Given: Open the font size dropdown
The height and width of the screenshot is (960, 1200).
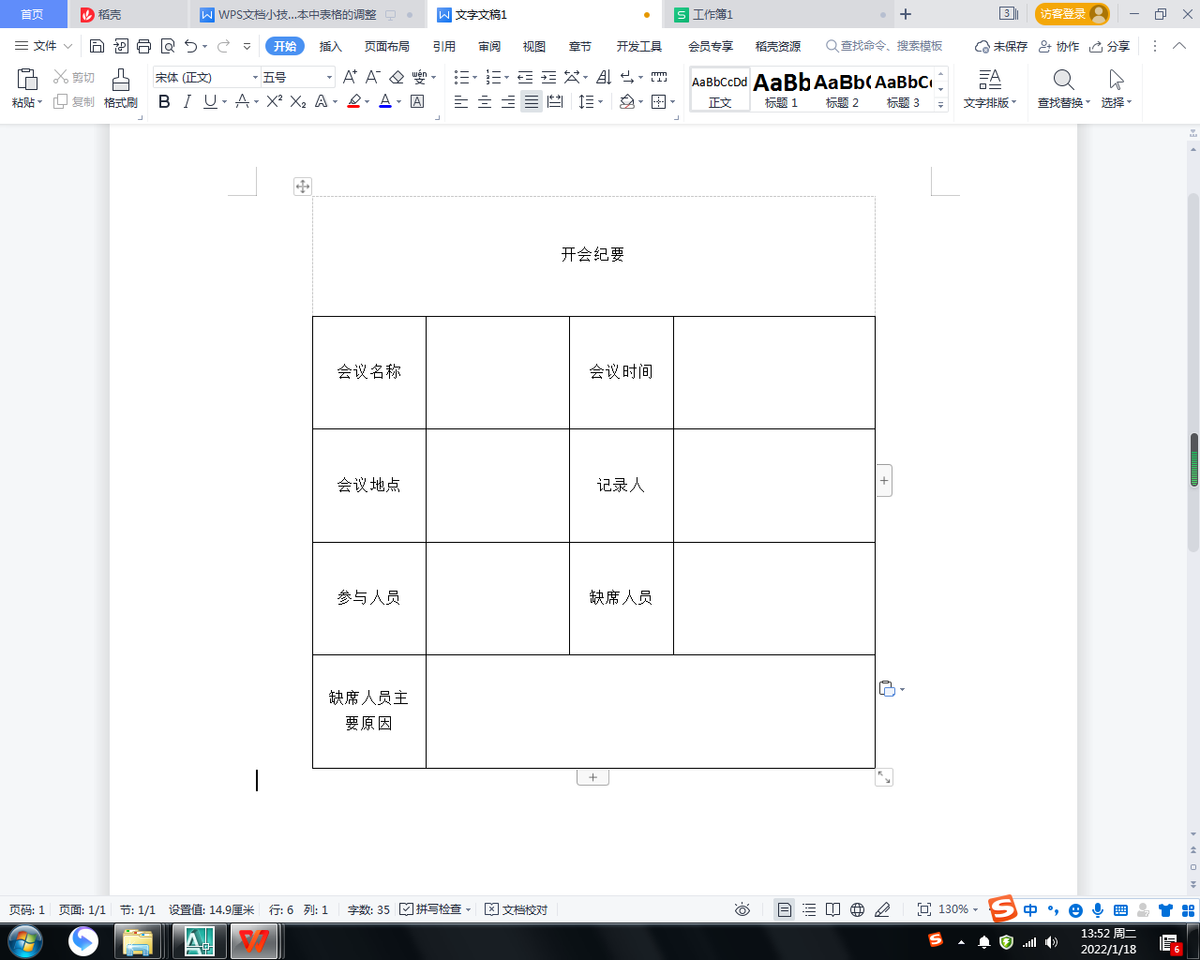Looking at the screenshot, I should [x=329, y=77].
